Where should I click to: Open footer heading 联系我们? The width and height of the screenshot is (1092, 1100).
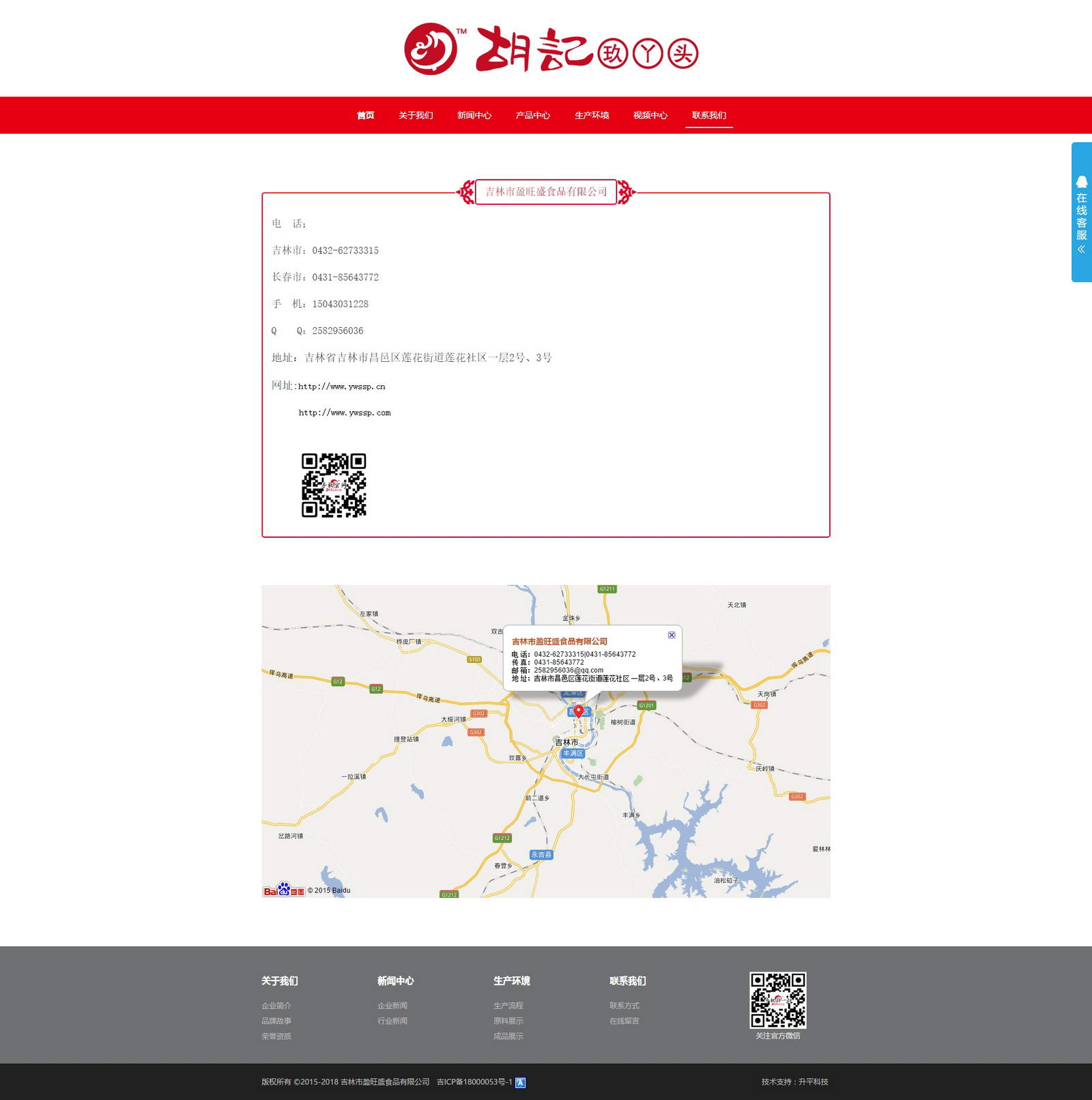628,981
